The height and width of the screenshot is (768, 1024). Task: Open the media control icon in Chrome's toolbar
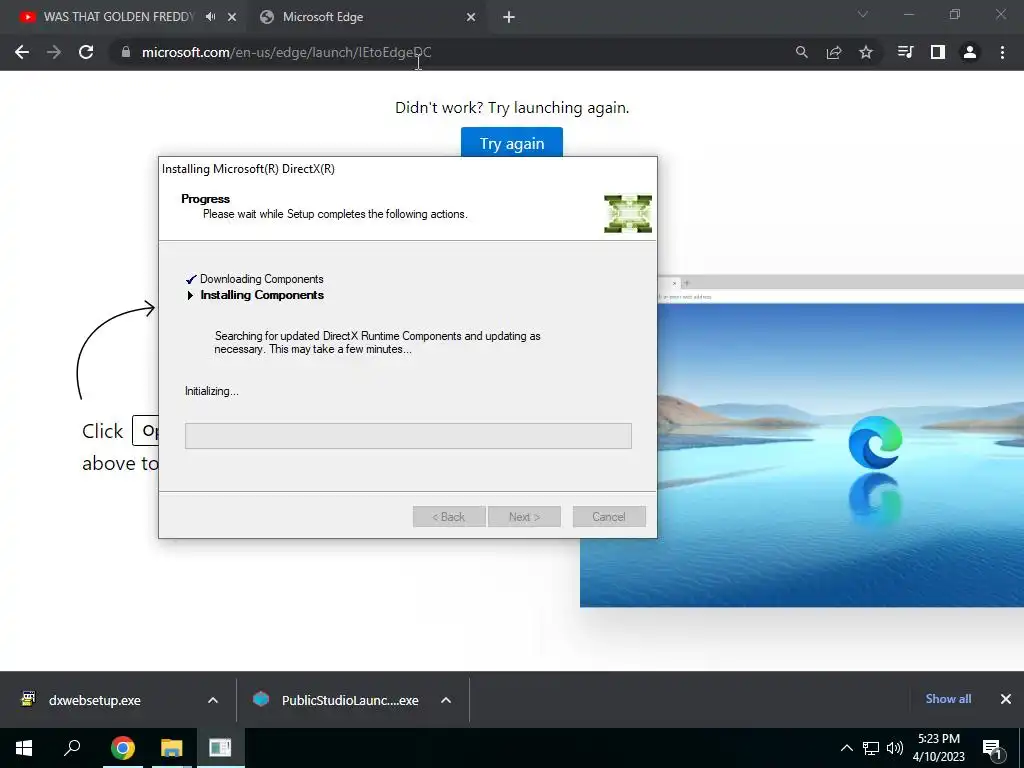[x=905, y=52]
